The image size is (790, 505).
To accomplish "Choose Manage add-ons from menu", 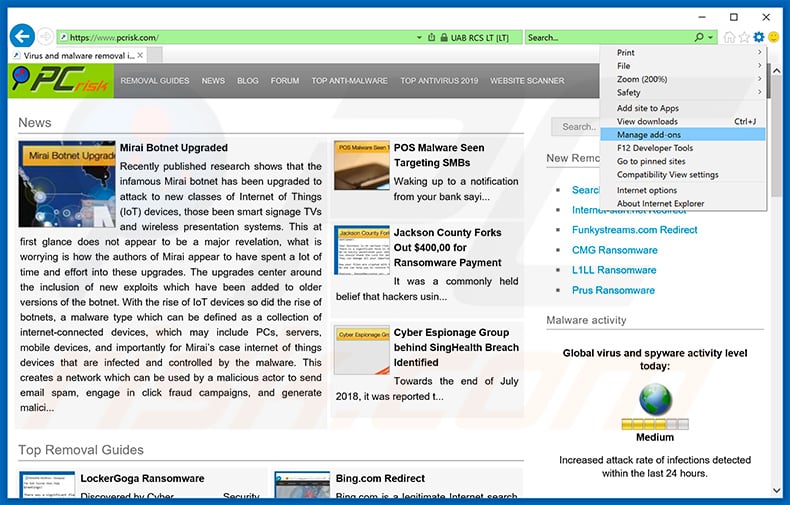I will 683,135.
